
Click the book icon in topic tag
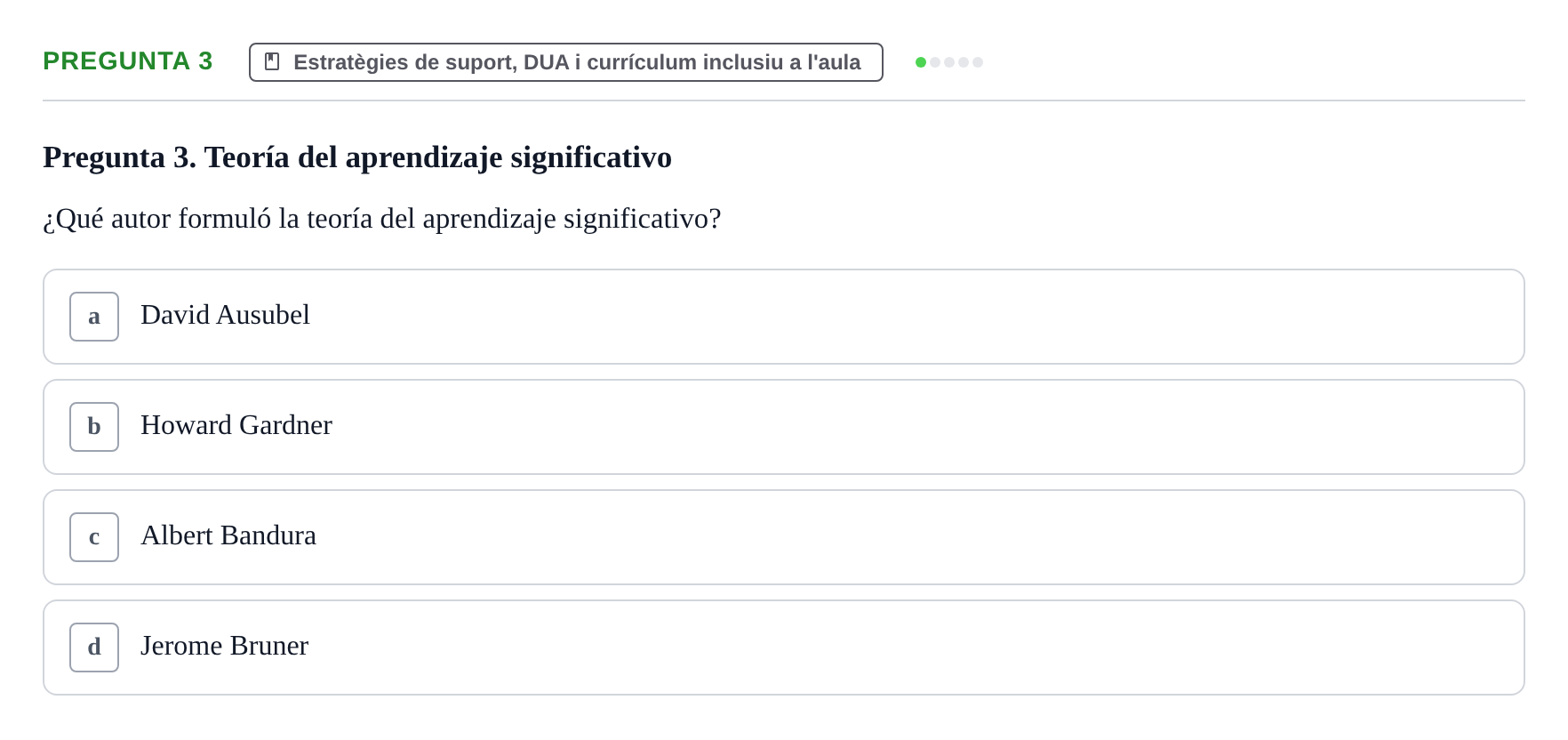(x=272, y=61)
